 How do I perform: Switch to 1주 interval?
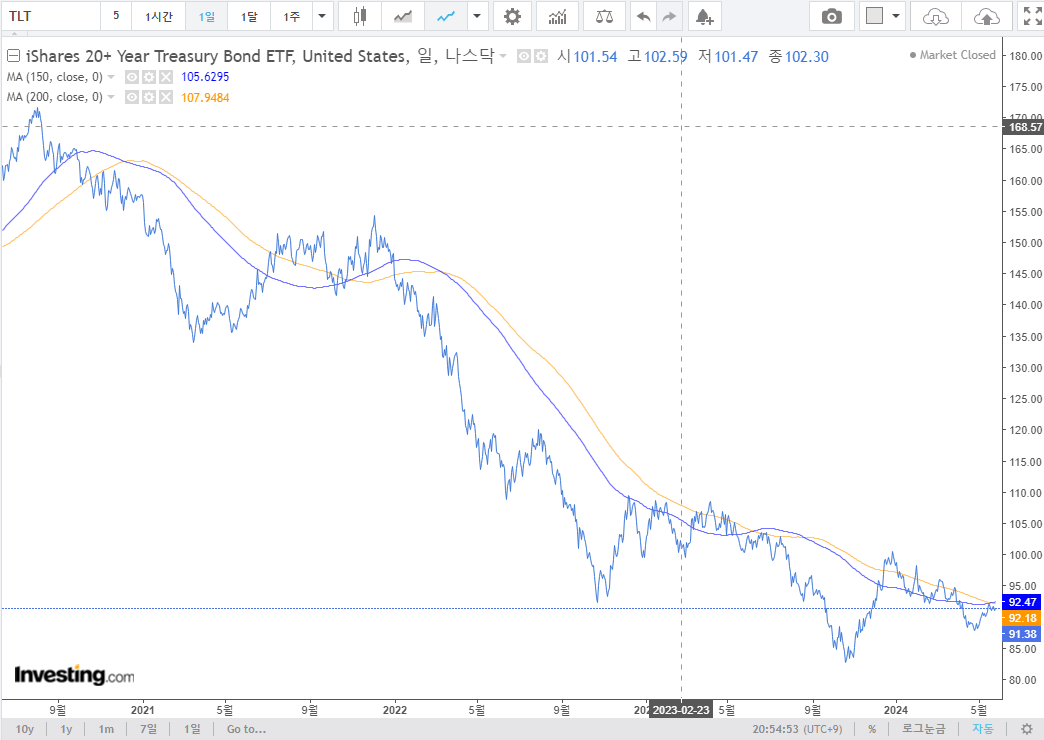[x=291, y=17]
